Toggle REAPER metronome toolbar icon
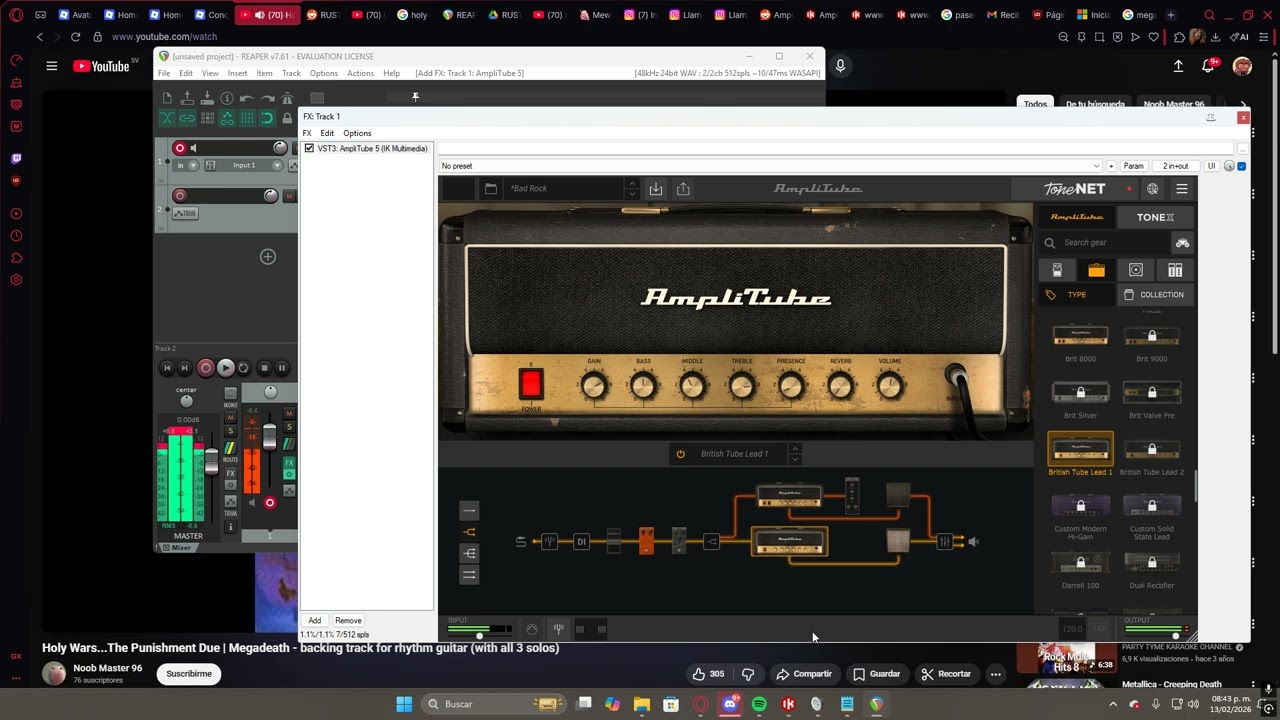The width and height of the screenshot is (1280, 720). (287, 98)
